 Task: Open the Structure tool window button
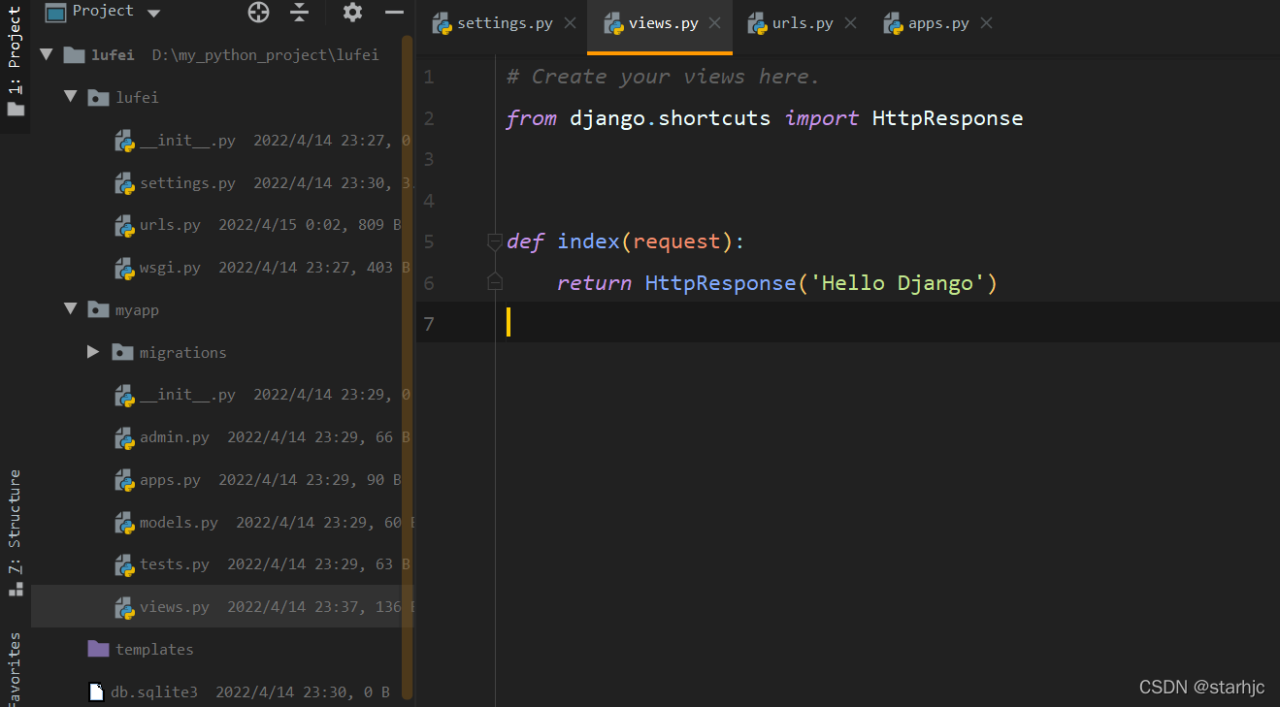pos(15,533)
